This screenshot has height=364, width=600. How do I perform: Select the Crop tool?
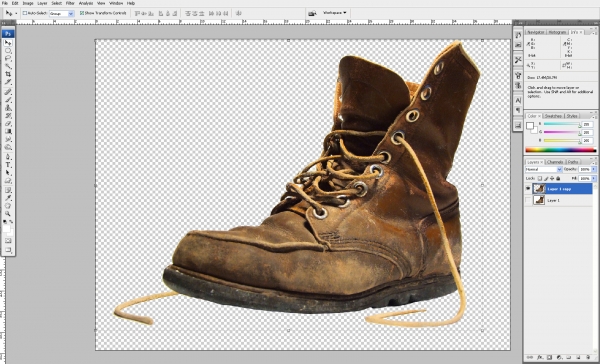[x=8, y=74]
